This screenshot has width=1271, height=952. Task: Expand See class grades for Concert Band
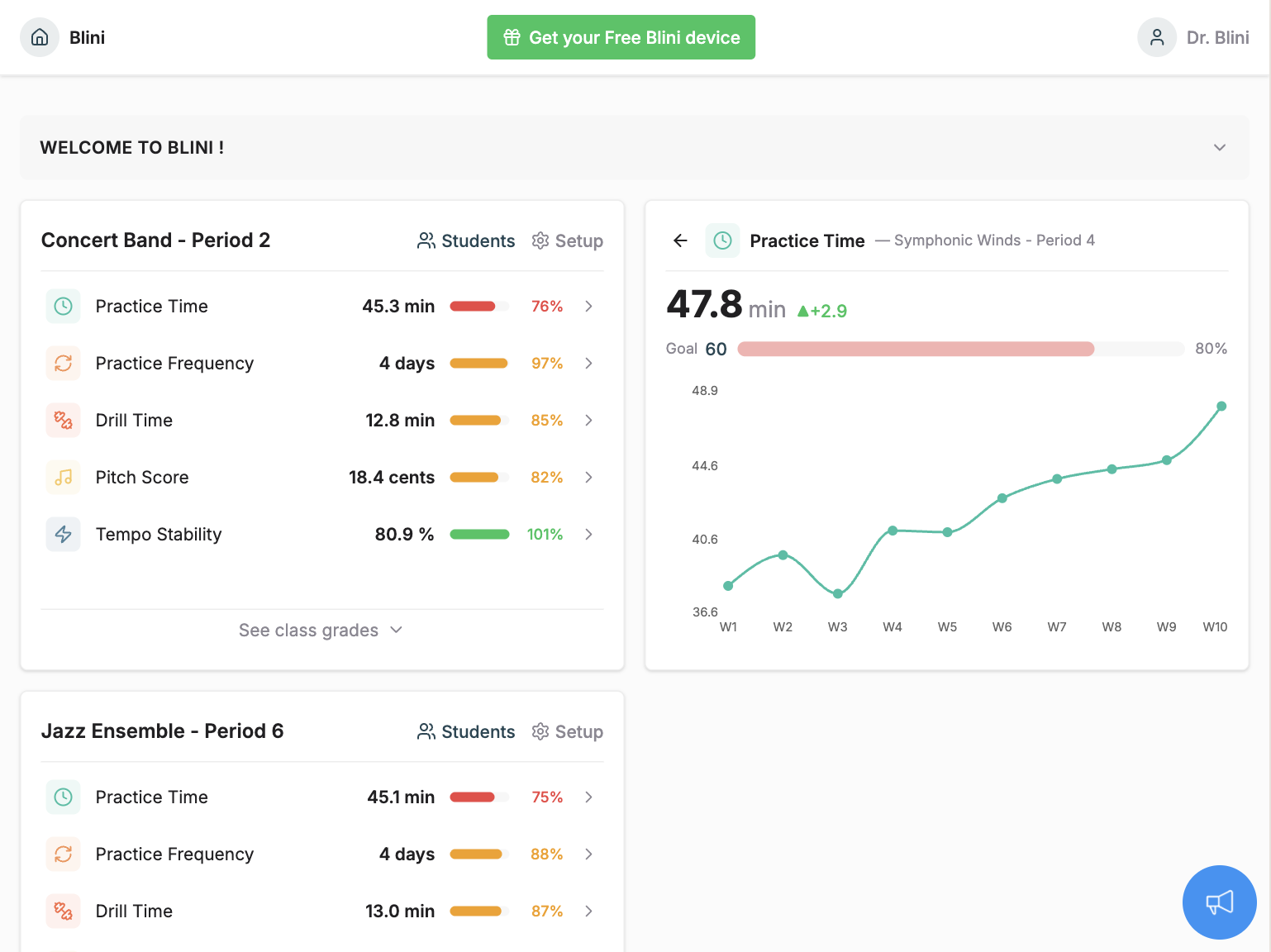coord(321,630)
